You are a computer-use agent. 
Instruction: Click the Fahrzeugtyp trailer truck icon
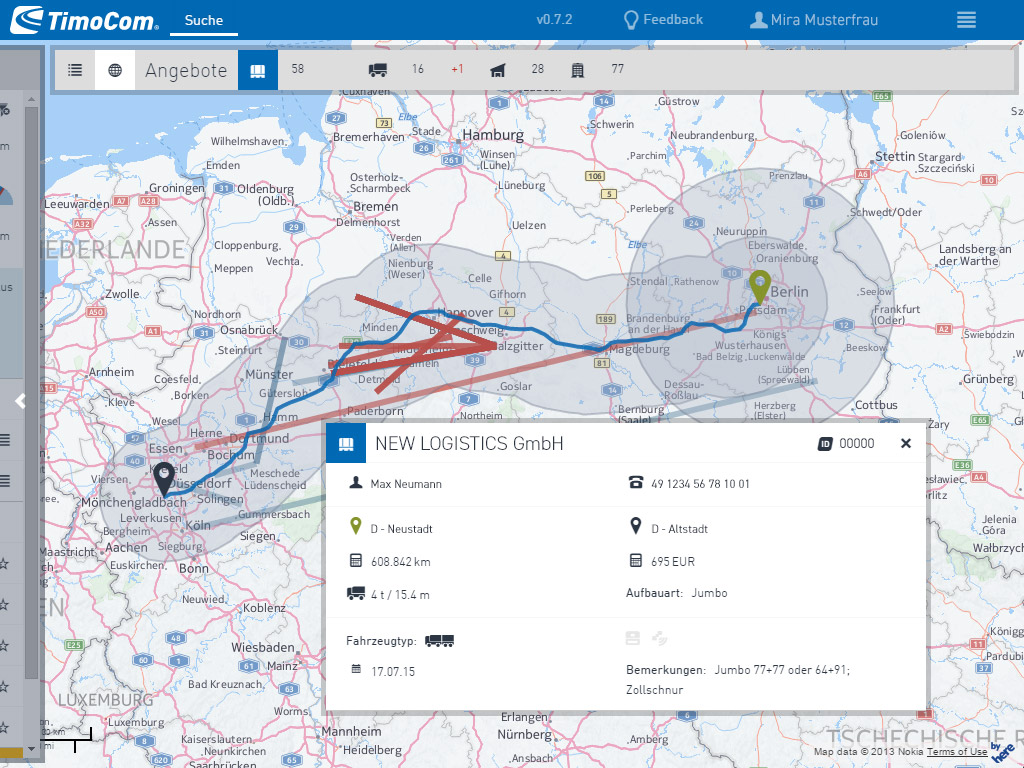pyautogui.click(x=440, y=641)
